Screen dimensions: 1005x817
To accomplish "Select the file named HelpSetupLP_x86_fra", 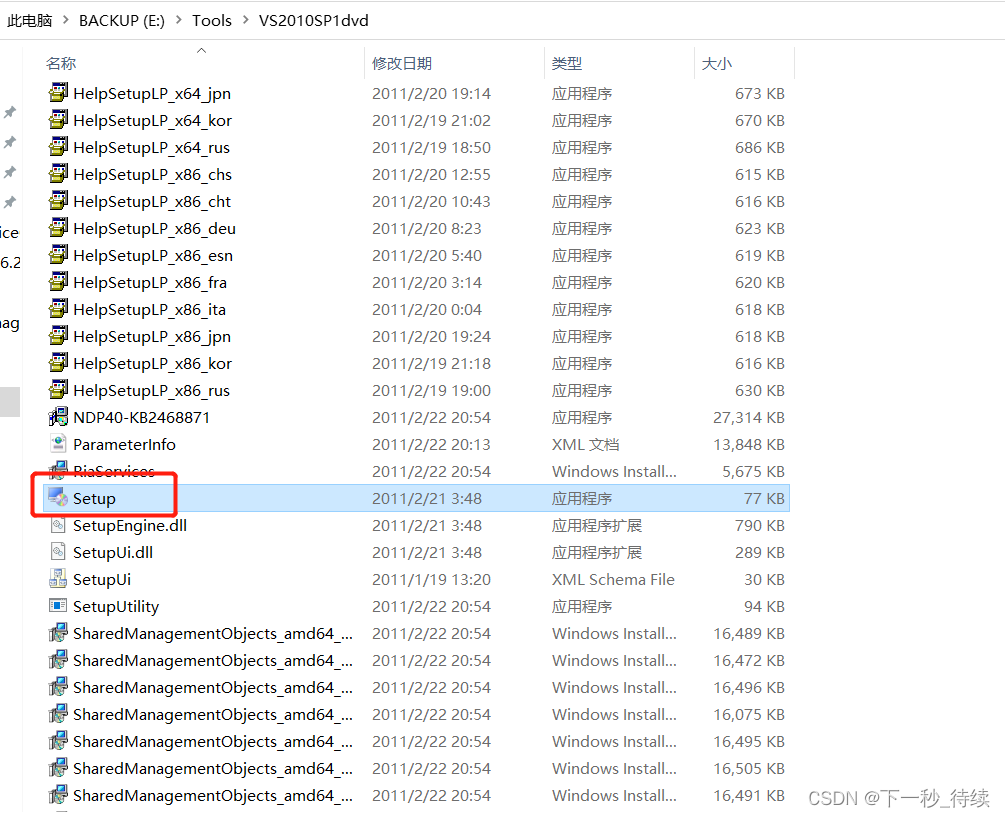I will pos(150,282).
